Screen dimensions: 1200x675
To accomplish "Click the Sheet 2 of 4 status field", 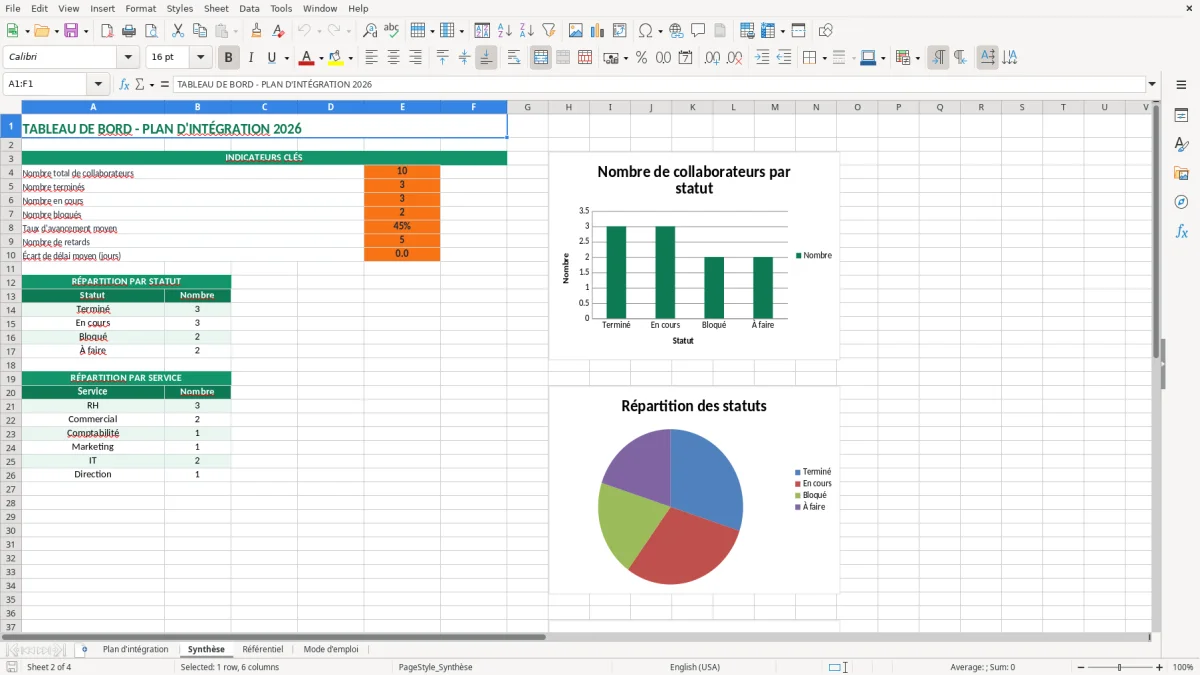I will 49,667.
